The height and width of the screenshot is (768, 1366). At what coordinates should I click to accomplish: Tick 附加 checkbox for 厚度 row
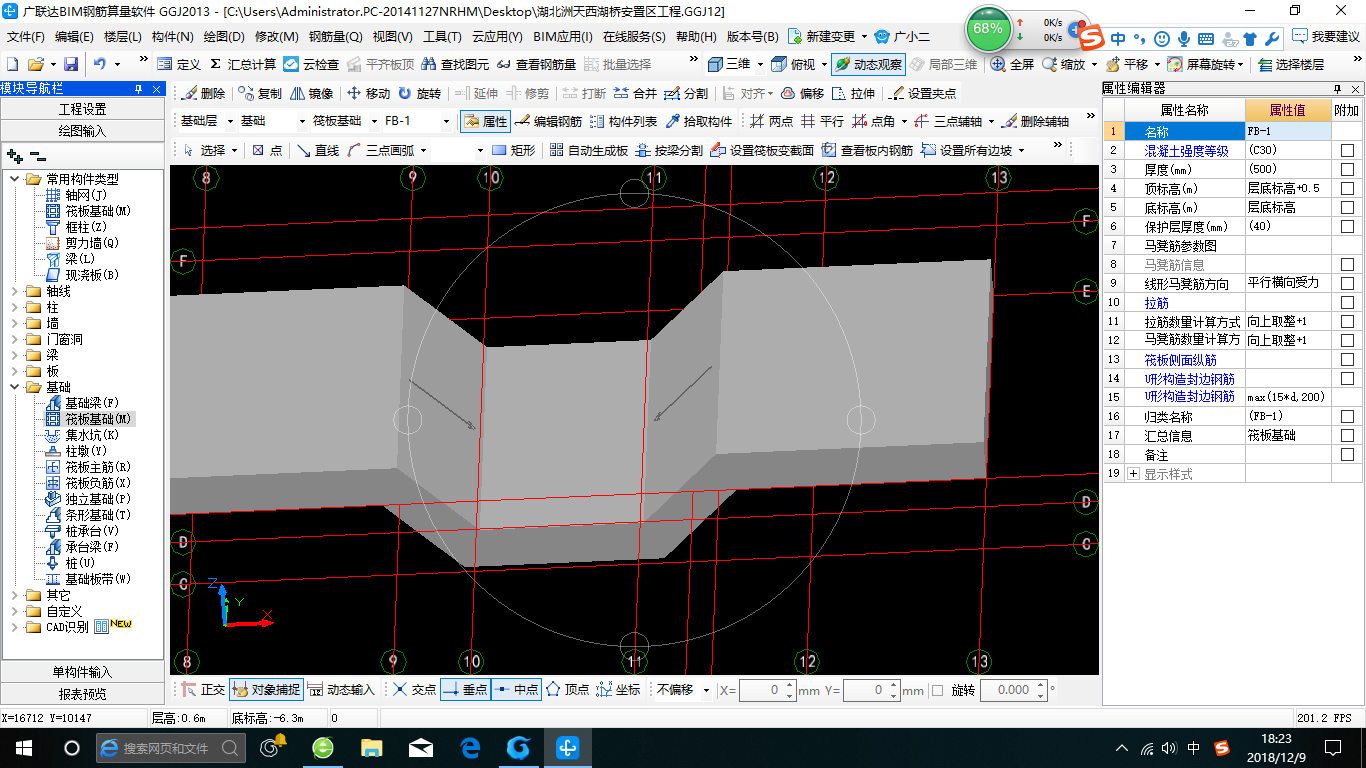1347,170
